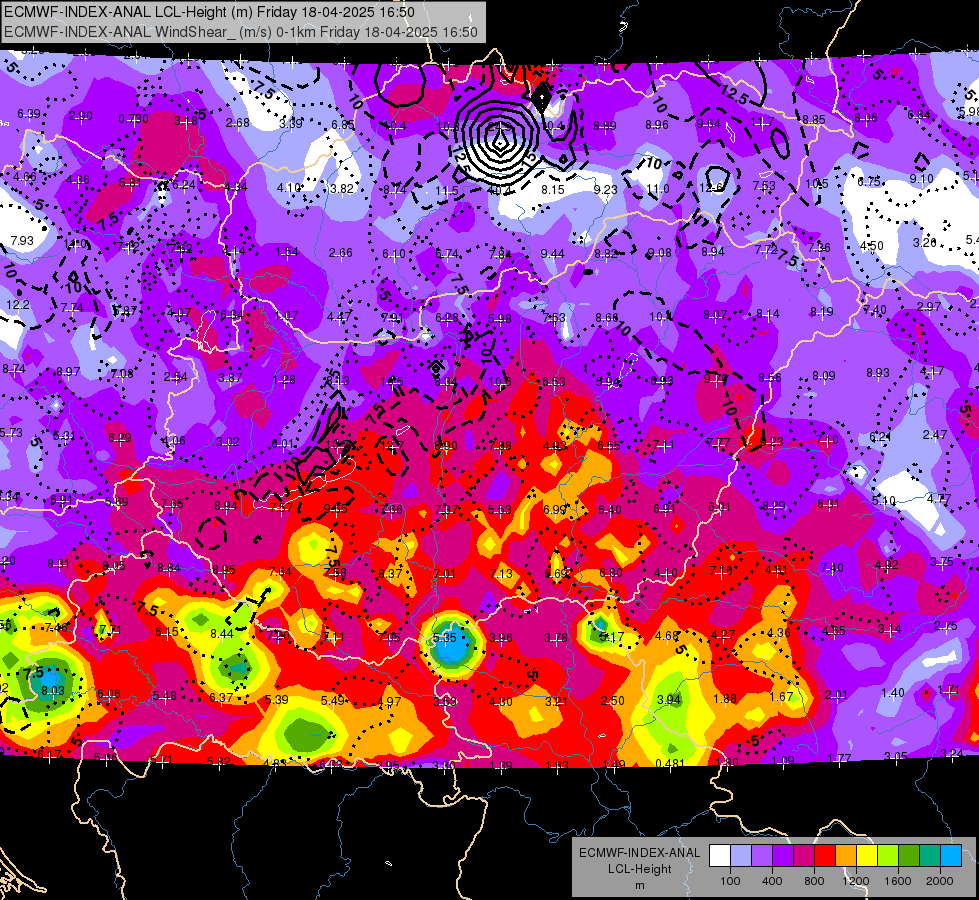Click the 5.10 shear value

pos(884,500)
